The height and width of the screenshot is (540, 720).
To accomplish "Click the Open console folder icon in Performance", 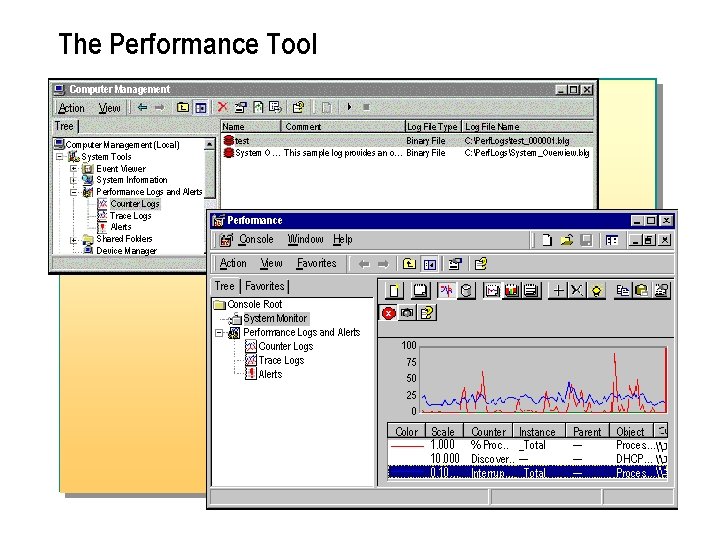I will (567, 240).
